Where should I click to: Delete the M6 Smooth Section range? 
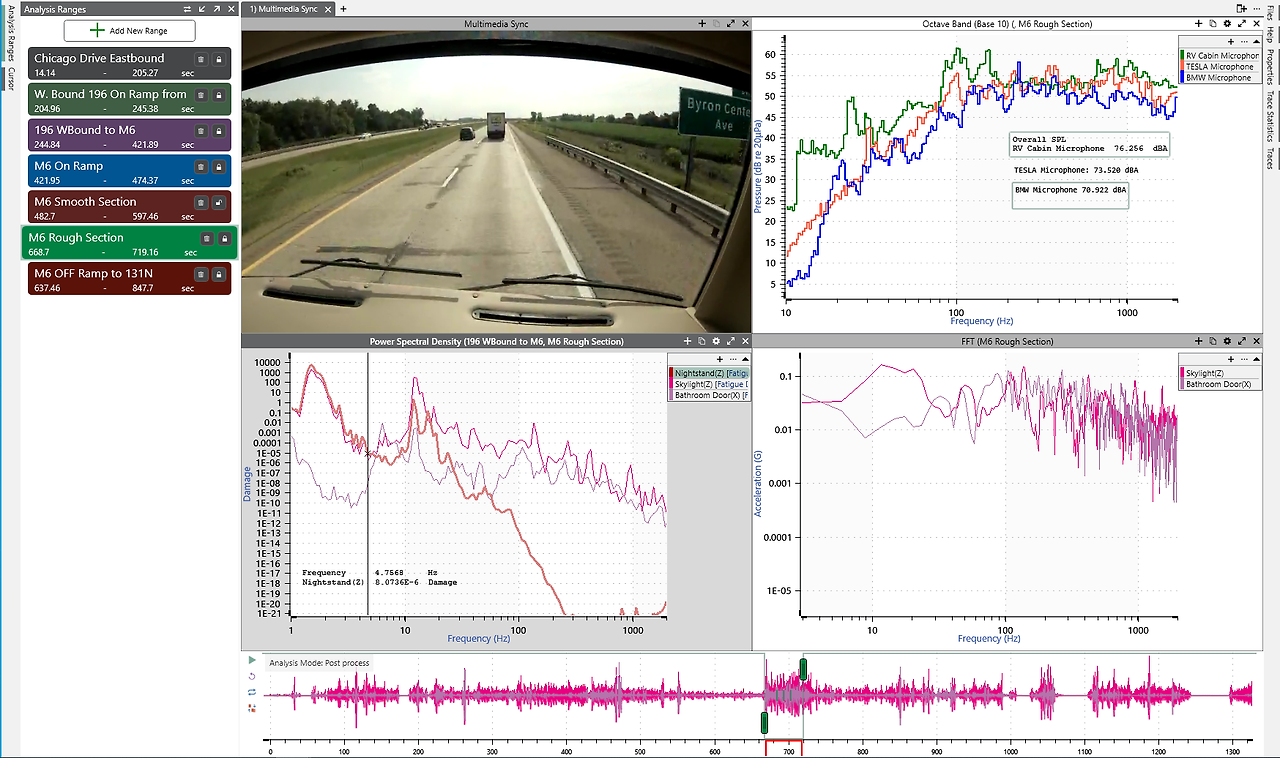coord(201,203)
